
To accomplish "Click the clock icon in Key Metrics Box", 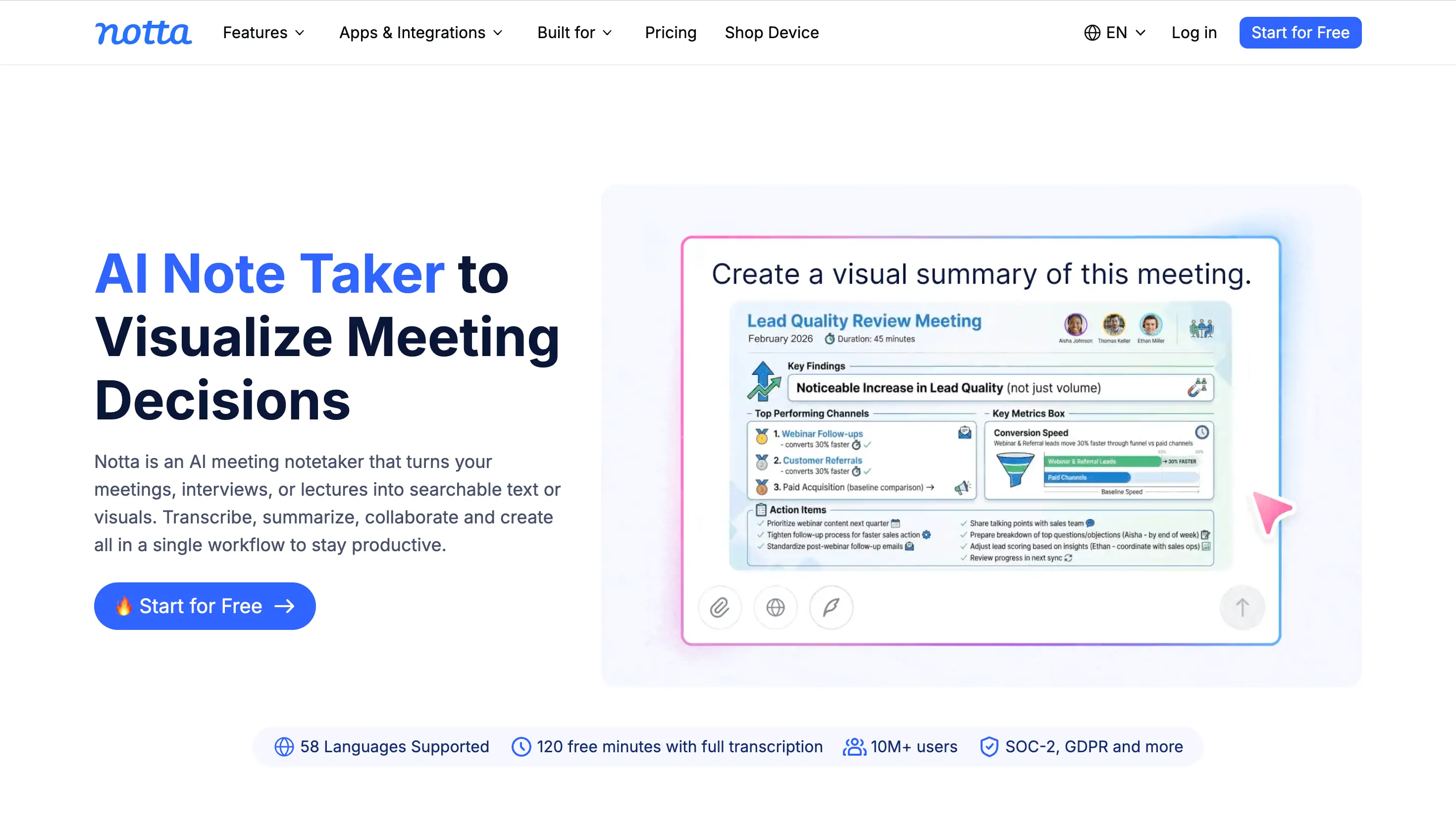I will 1201,433.
